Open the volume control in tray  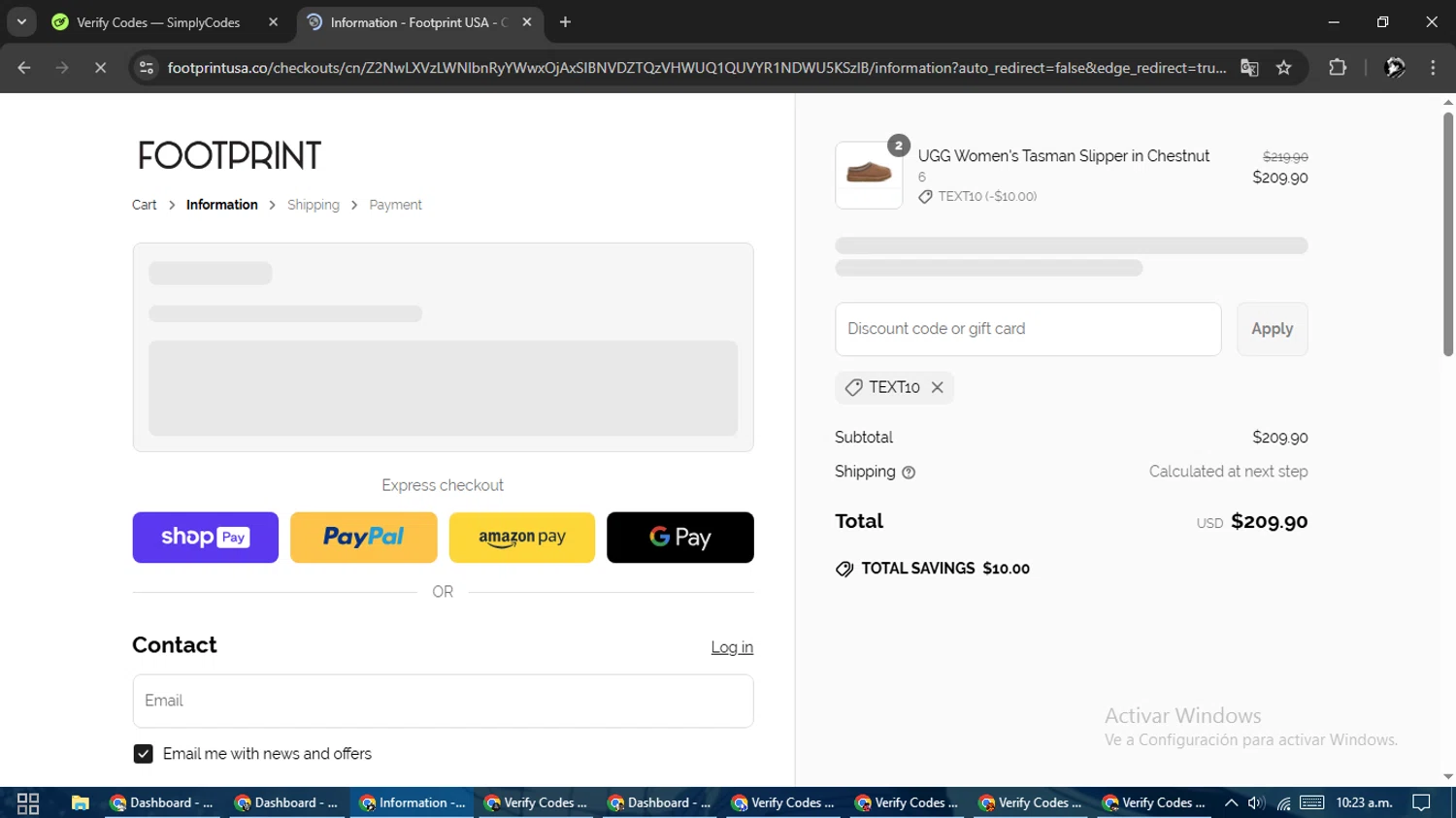pyautogui.click(x=1256, y=803)
